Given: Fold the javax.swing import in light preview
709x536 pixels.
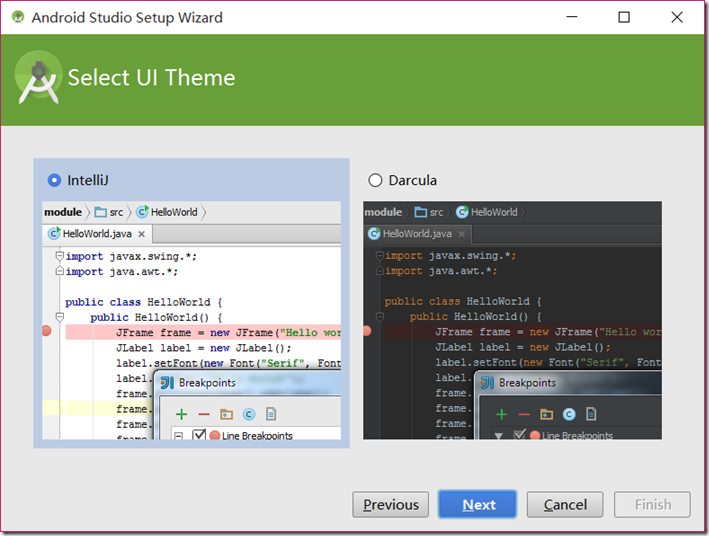Looking at the screenshot, I should (x=60, y=256).
